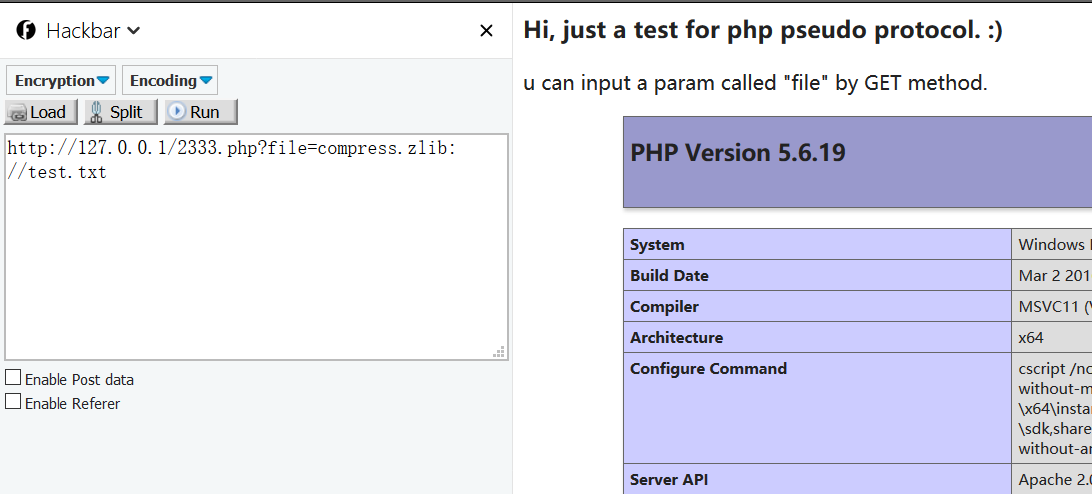Click the Server API row label

669,480
